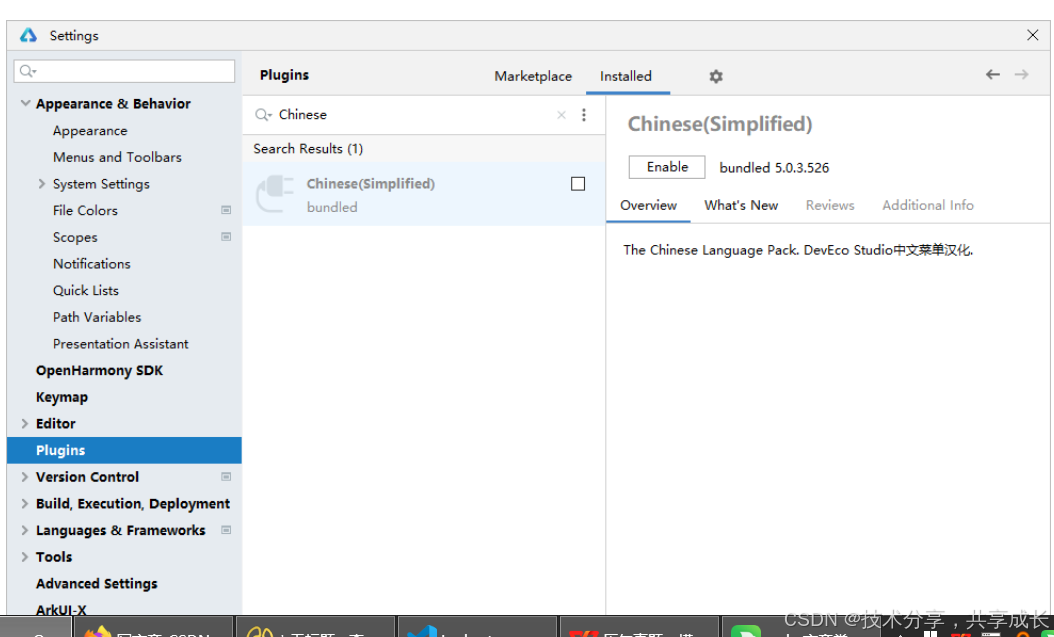Open the Overview tab
The height and width of the screenshot is (637, 1054).
(648, 205)
